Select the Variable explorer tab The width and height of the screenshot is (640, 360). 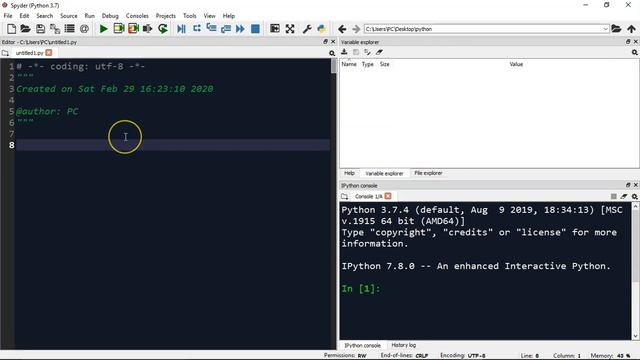(384, 174)
